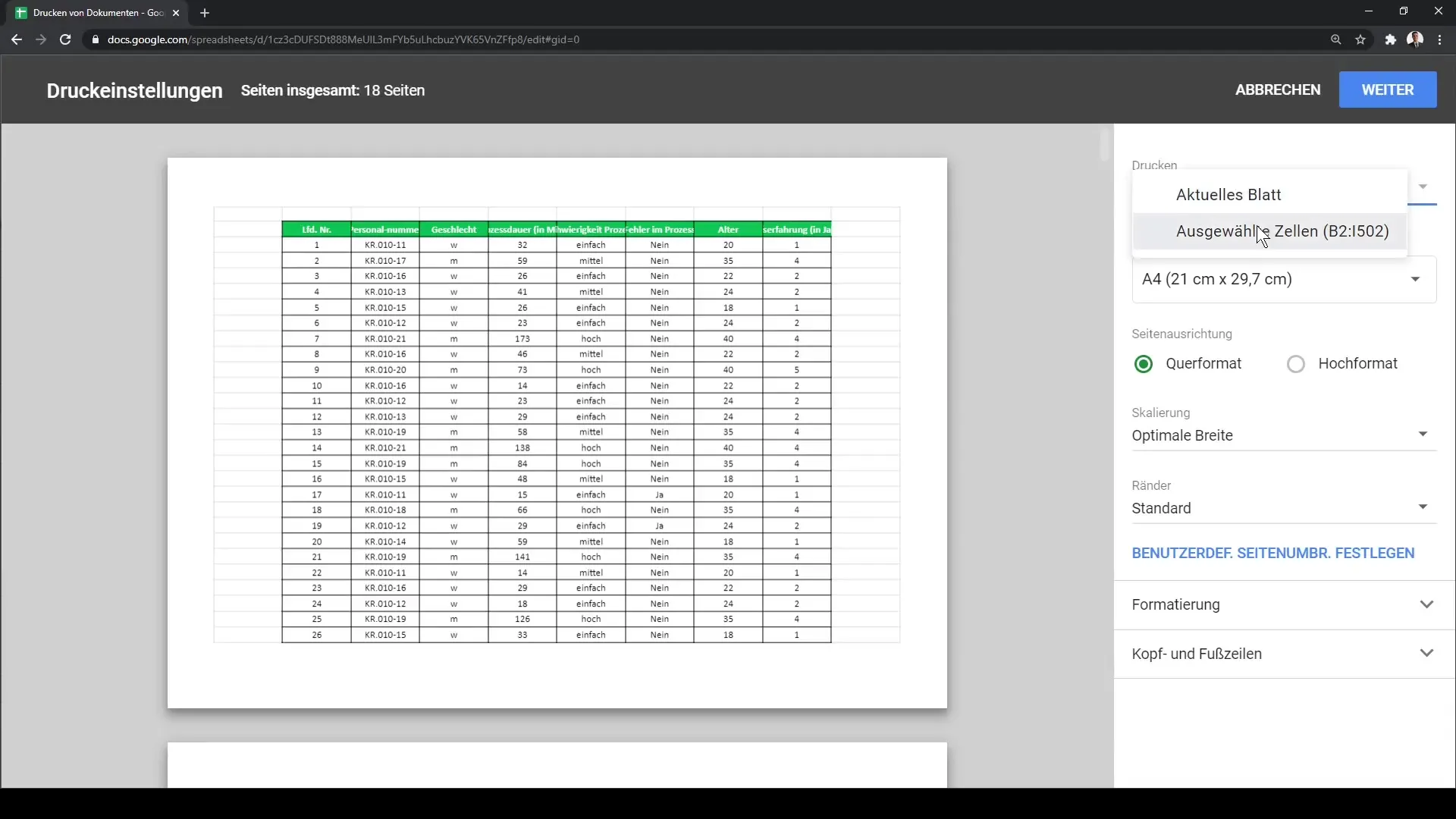Minimize the browser window

pyautogui.click(x=1369, y=11)
